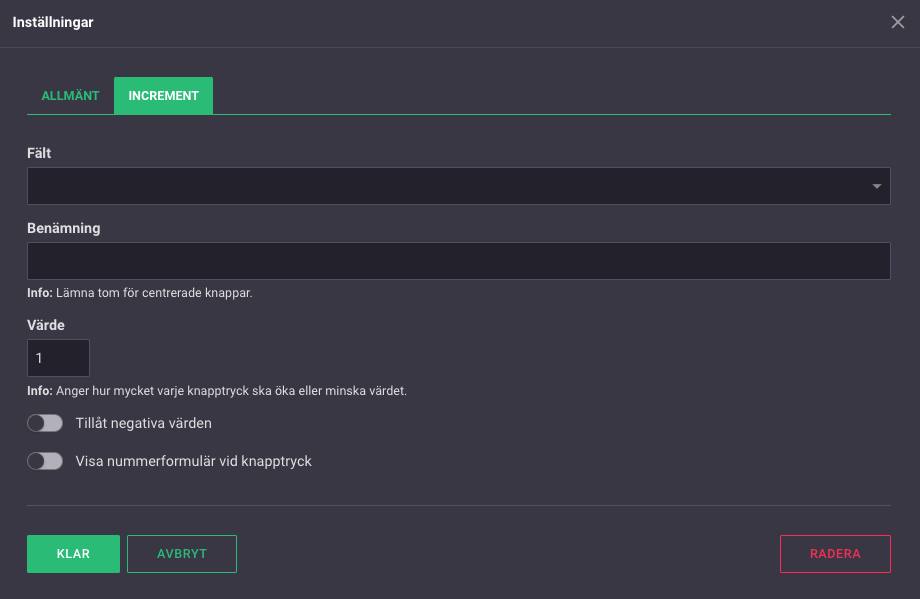This screenshot has height=599, width=920.
Task: Turn on Visa nummerformulär vid knapptryck switch
Action: [45, 461]
